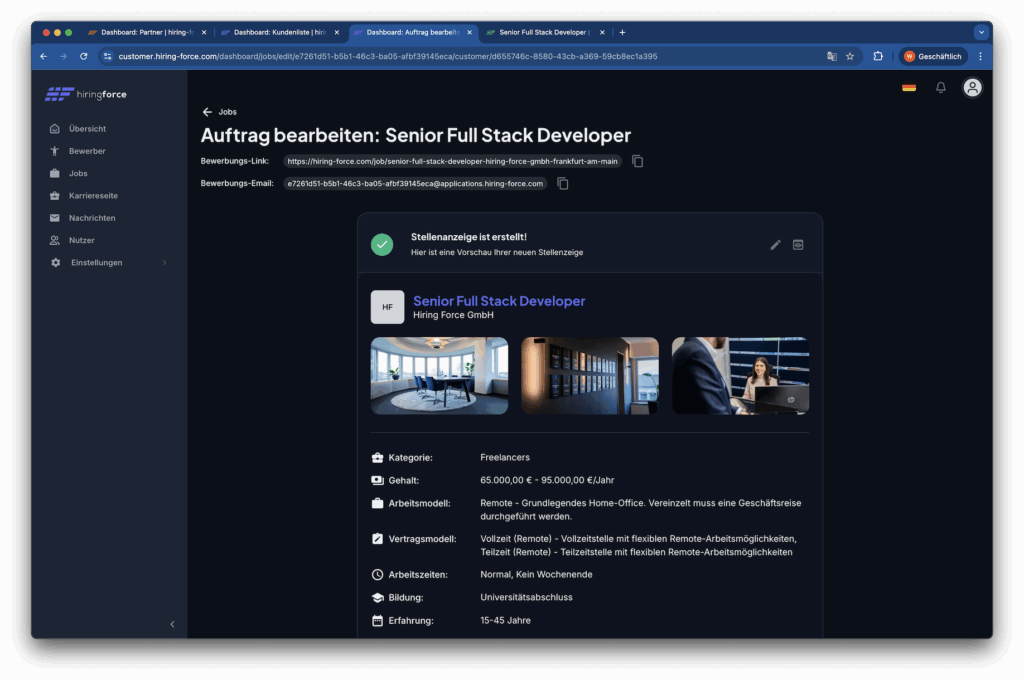Screen dimensions: 1024x680
Task: Open the notifications bell
Action: (x=940, y=88)
